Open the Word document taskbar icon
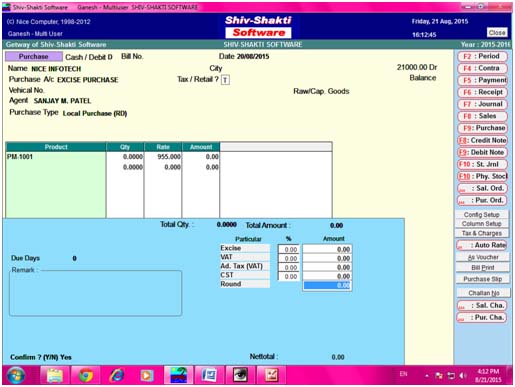This screenshot has height=387, width=515. click(x=209, y=375)
